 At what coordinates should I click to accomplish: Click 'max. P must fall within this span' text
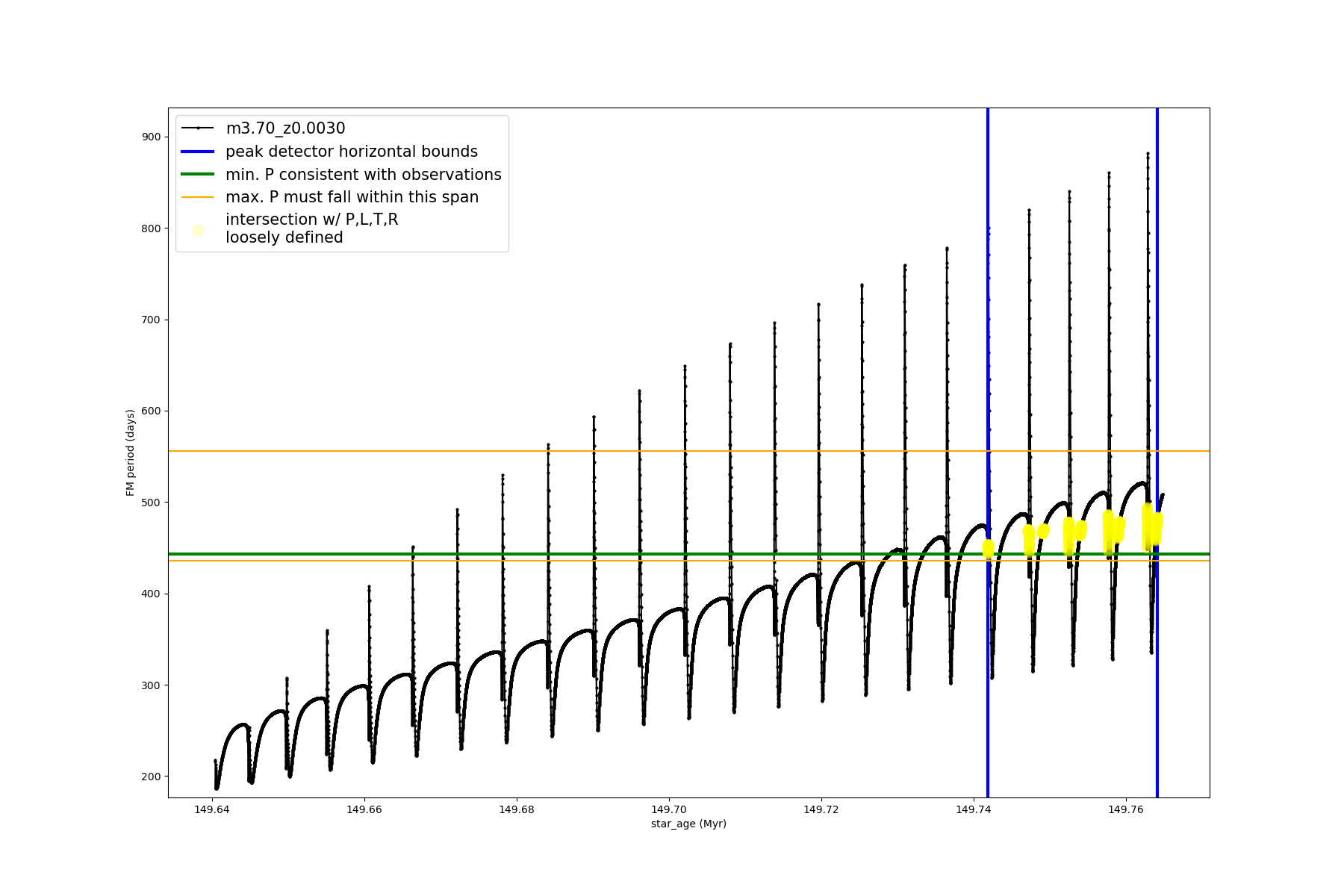(352, 197)
